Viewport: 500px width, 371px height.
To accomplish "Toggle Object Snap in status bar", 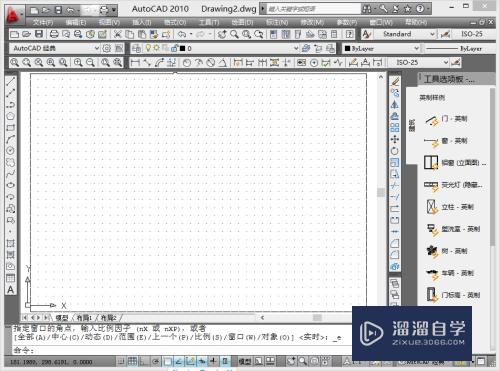I will [167, 361].
